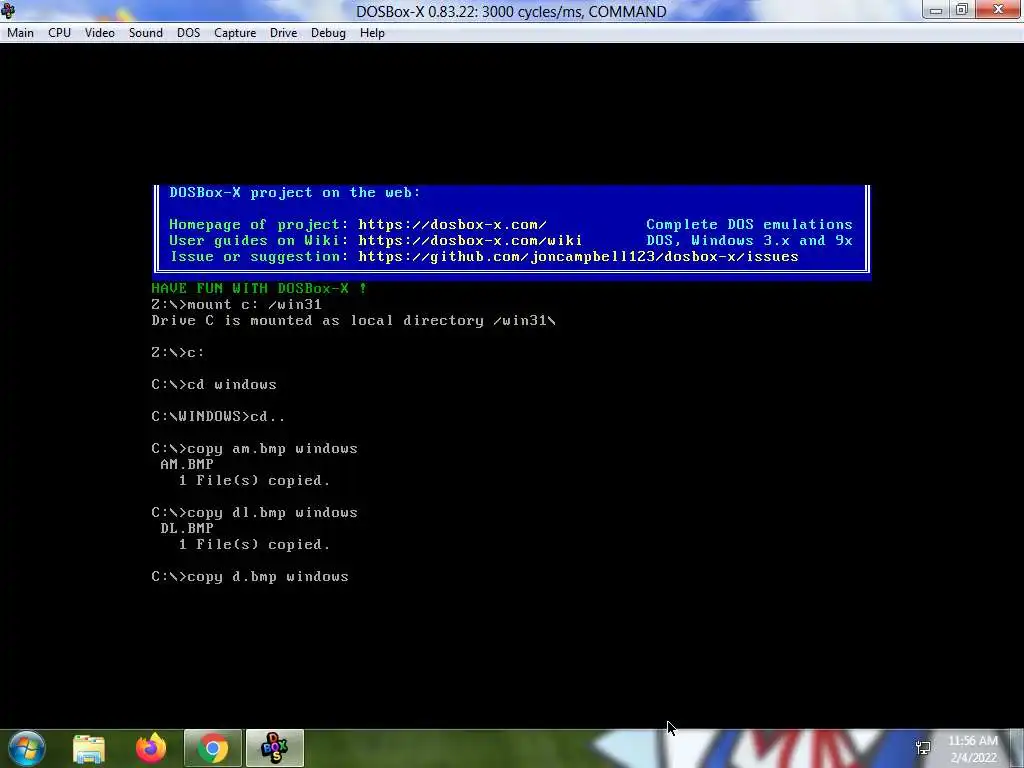Click the "Z:\>c:" prompt line
This screenshot has width=1024, height=768.
pyautogui.click(x=178, y=353)
